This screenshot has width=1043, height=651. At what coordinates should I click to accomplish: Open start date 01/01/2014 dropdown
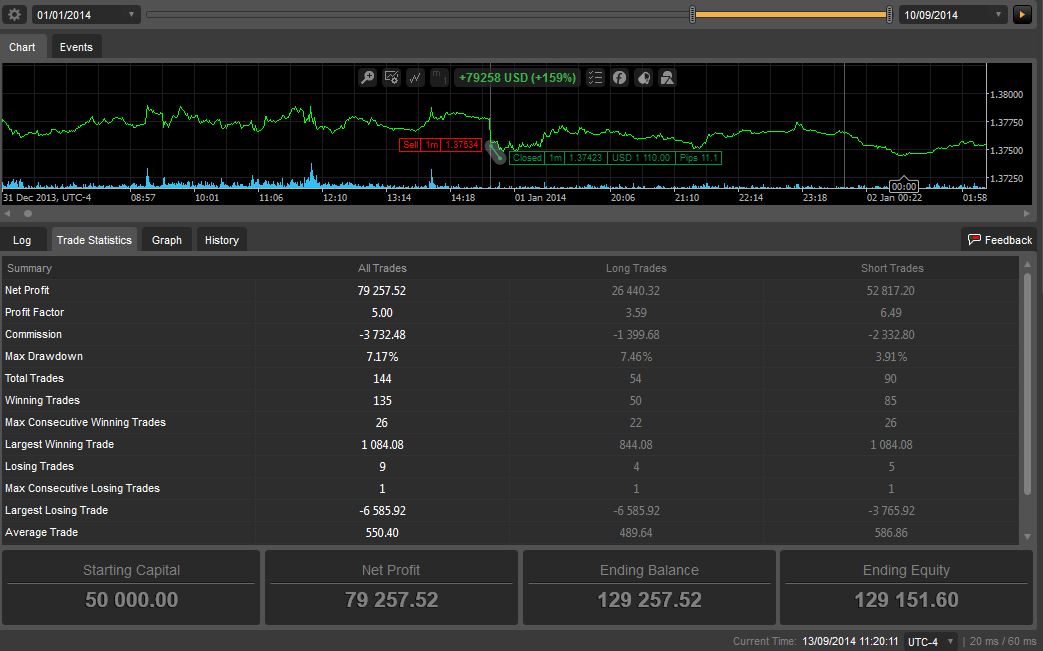point(86,15)
